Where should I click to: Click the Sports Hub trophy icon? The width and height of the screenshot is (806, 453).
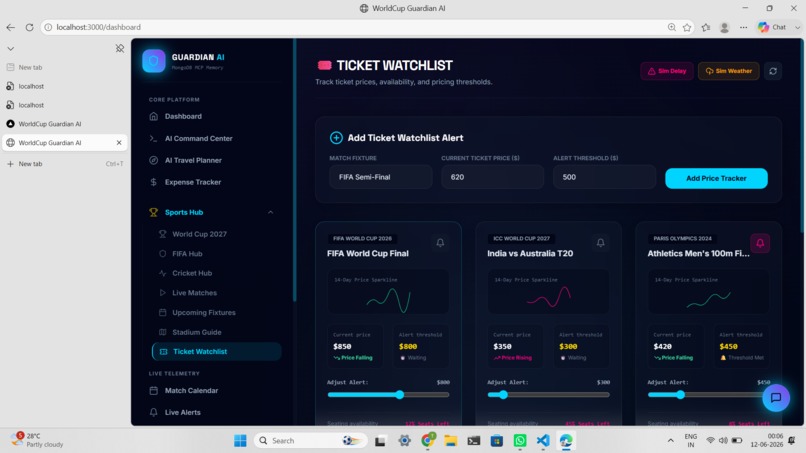153,212
